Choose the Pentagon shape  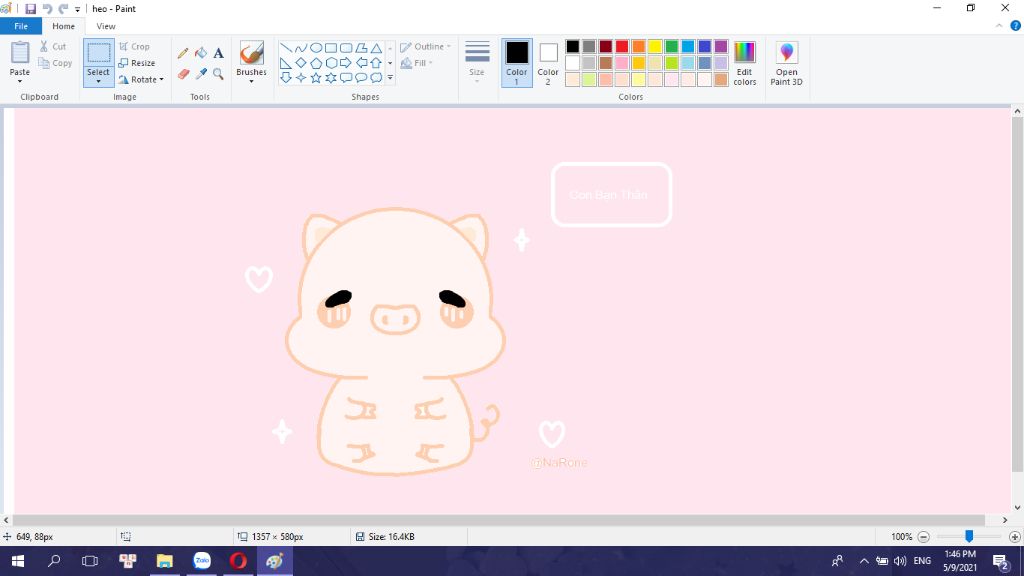315,63
